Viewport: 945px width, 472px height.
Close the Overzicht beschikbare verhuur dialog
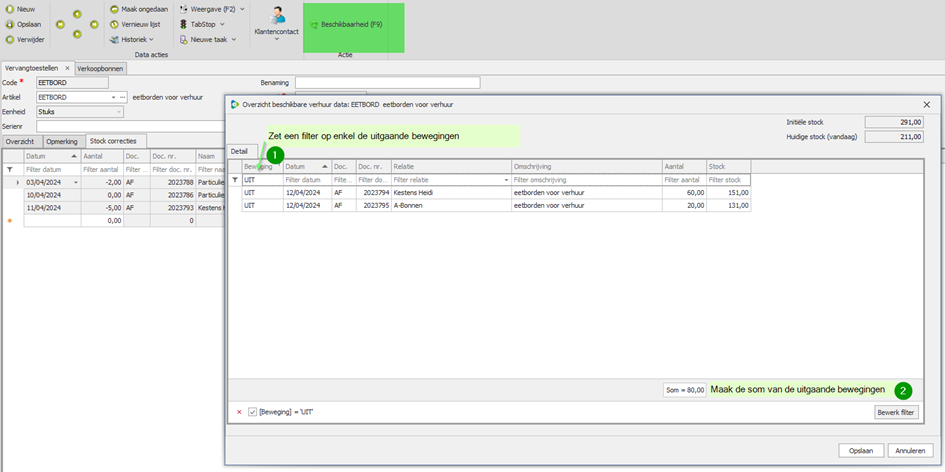click(927, 104)
